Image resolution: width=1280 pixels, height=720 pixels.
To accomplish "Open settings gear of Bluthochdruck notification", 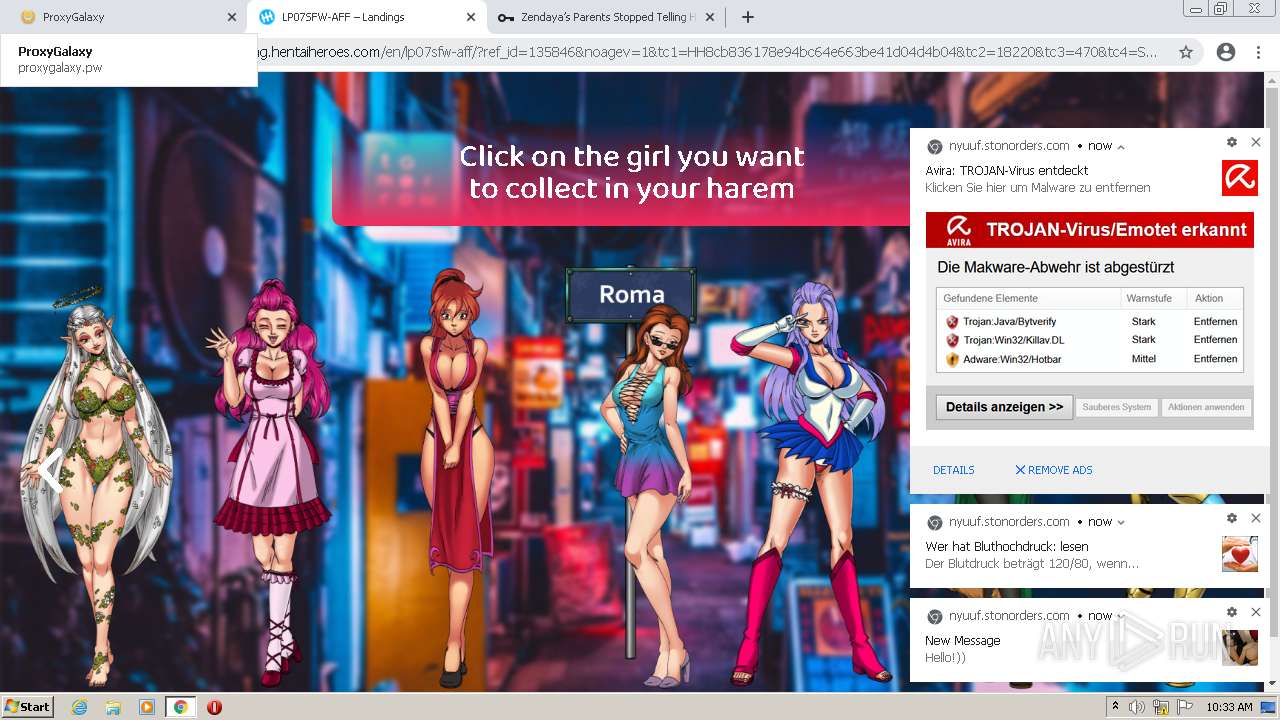I will (x=1232, y=518).
